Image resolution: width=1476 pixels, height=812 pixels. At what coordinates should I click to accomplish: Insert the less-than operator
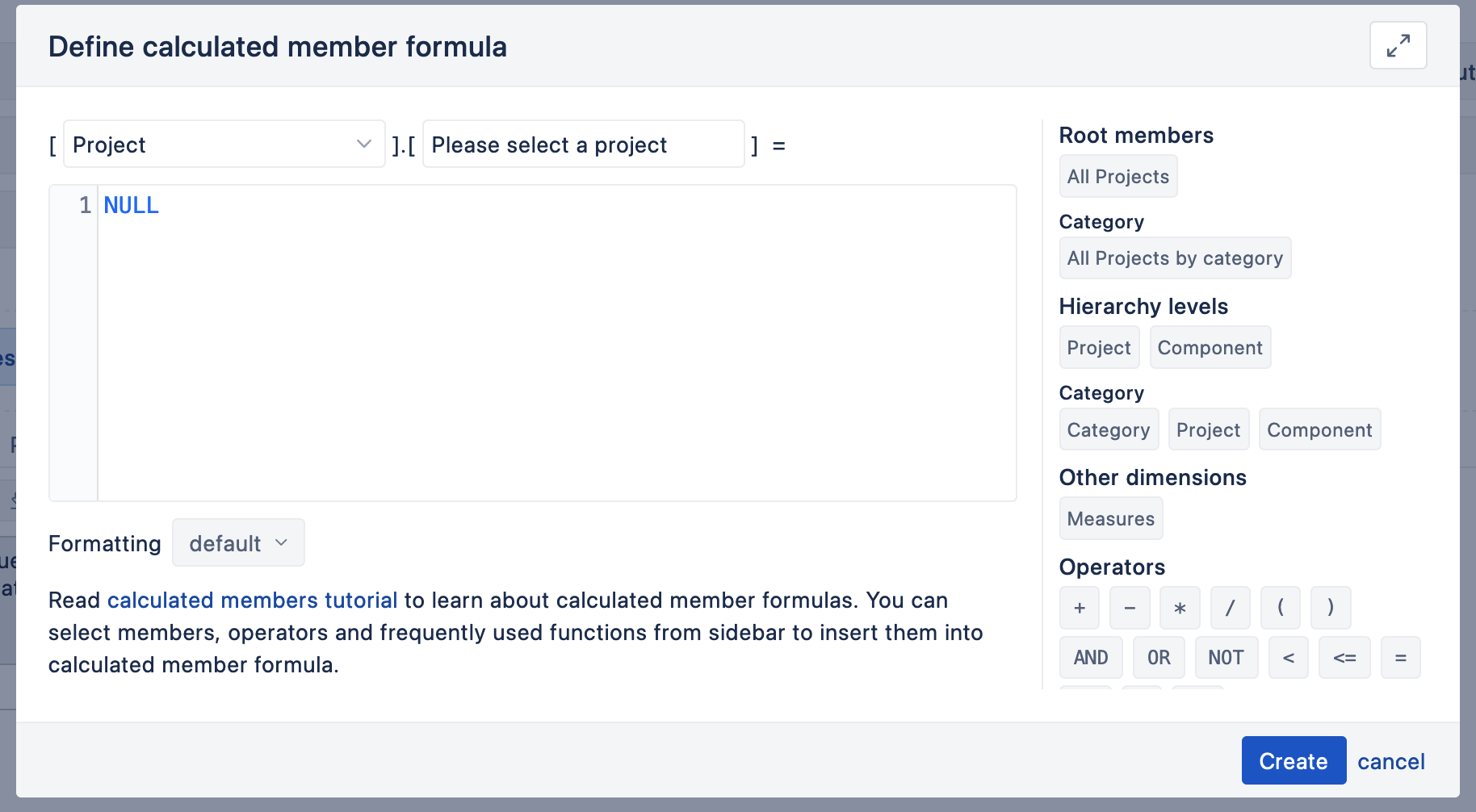[x=1289, y=658]
